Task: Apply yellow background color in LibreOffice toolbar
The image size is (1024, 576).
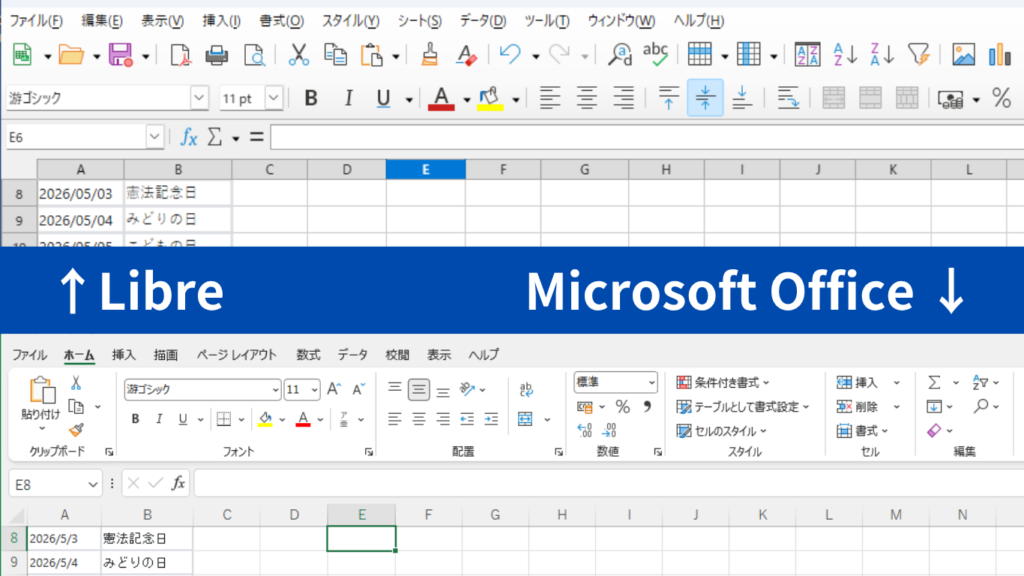Action: pos(490,99)
